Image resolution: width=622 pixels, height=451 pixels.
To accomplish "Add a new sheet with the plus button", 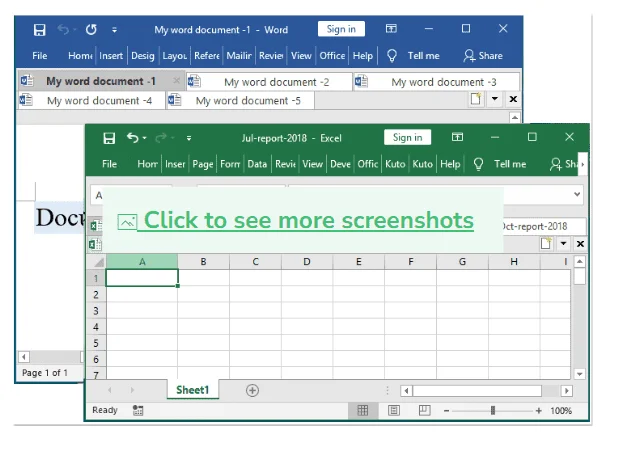I will point(252,390).
